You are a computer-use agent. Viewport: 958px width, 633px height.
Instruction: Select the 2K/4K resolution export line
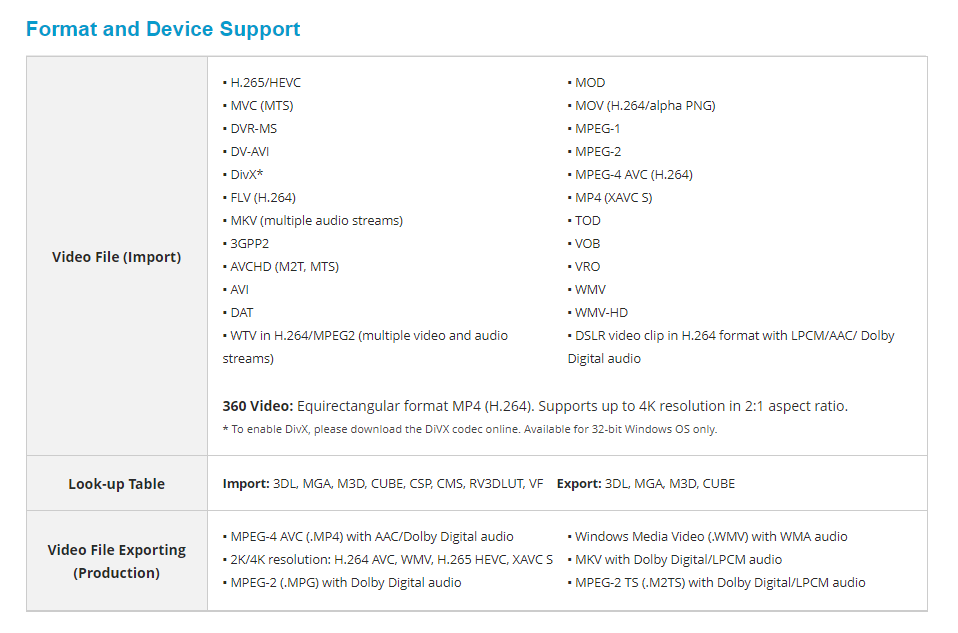coord(391,560)
